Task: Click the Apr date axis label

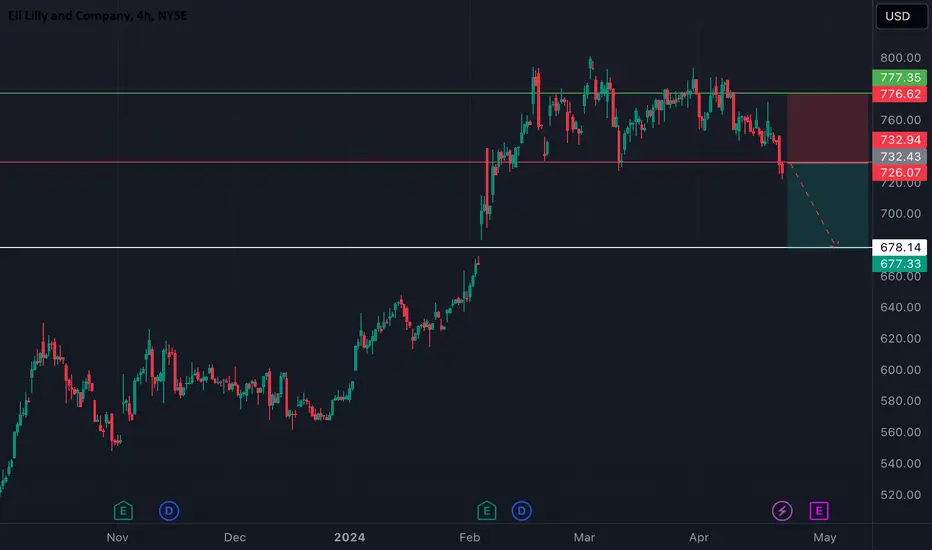Action: pyautogui.click(x=698, y=538)
